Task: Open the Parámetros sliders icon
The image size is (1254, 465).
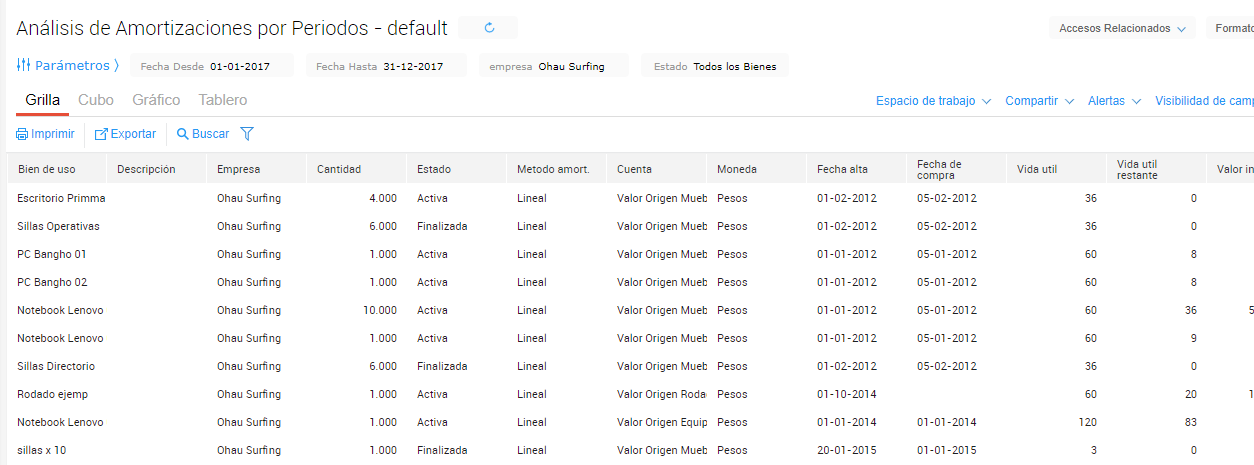Action: point(24,66)
